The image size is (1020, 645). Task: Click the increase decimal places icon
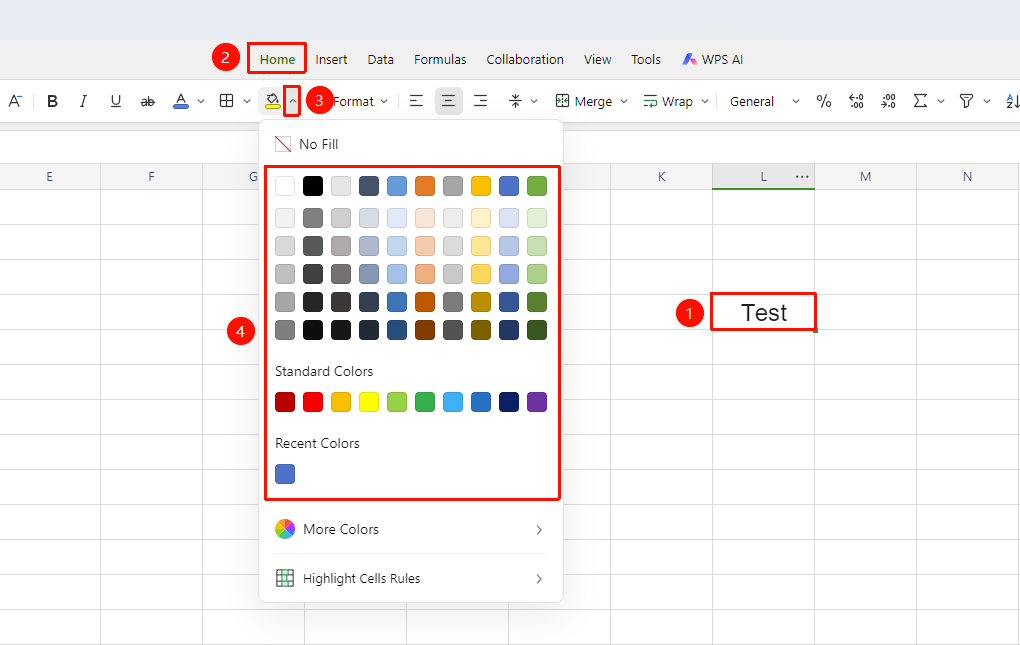point(856,101)
